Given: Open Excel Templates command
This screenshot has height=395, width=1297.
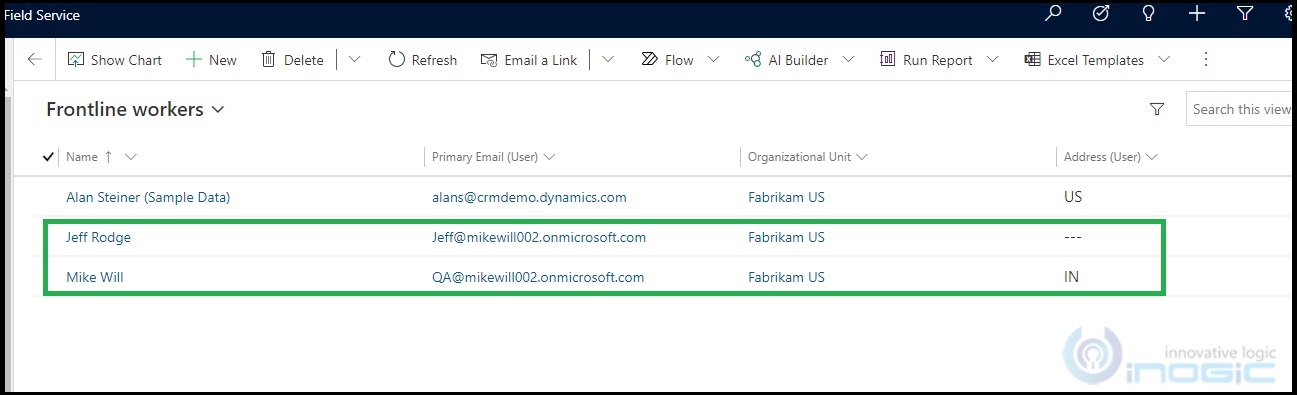Looking at the screenshot, I should click(x=1084, y=60).
